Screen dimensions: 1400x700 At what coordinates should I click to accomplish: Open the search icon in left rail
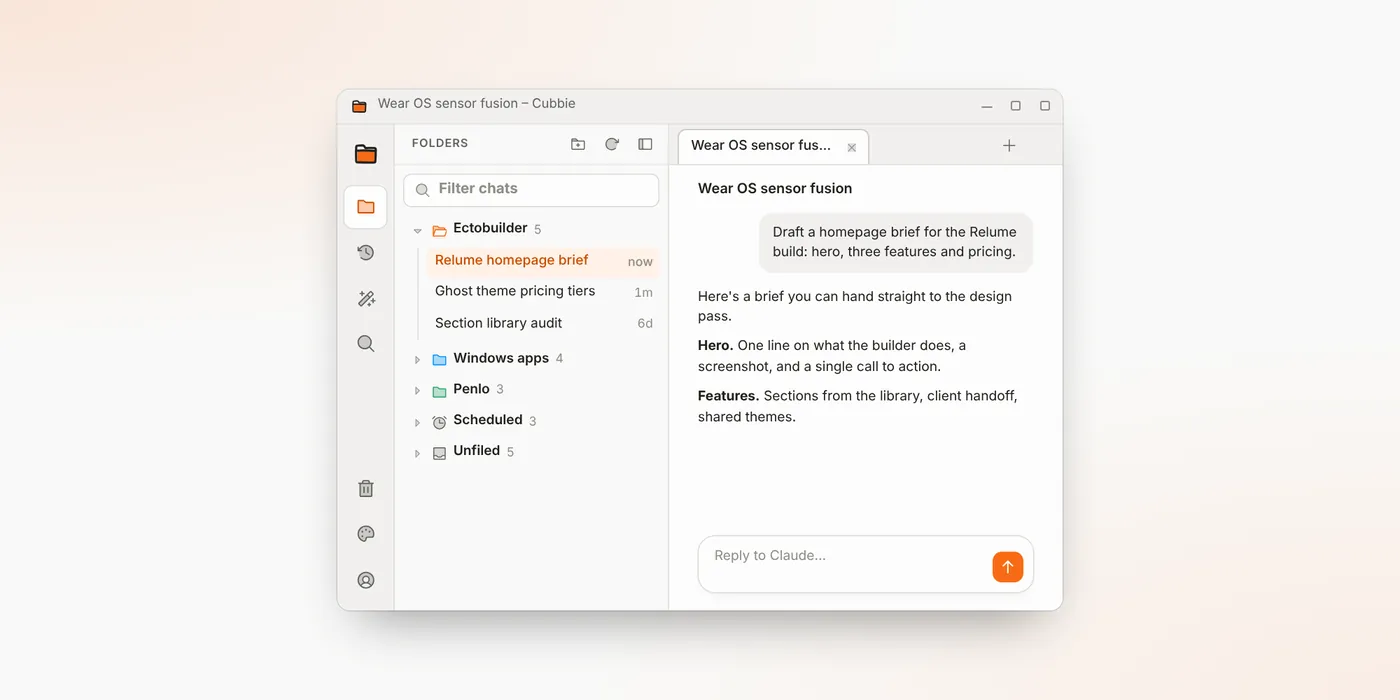click(366, 344)
